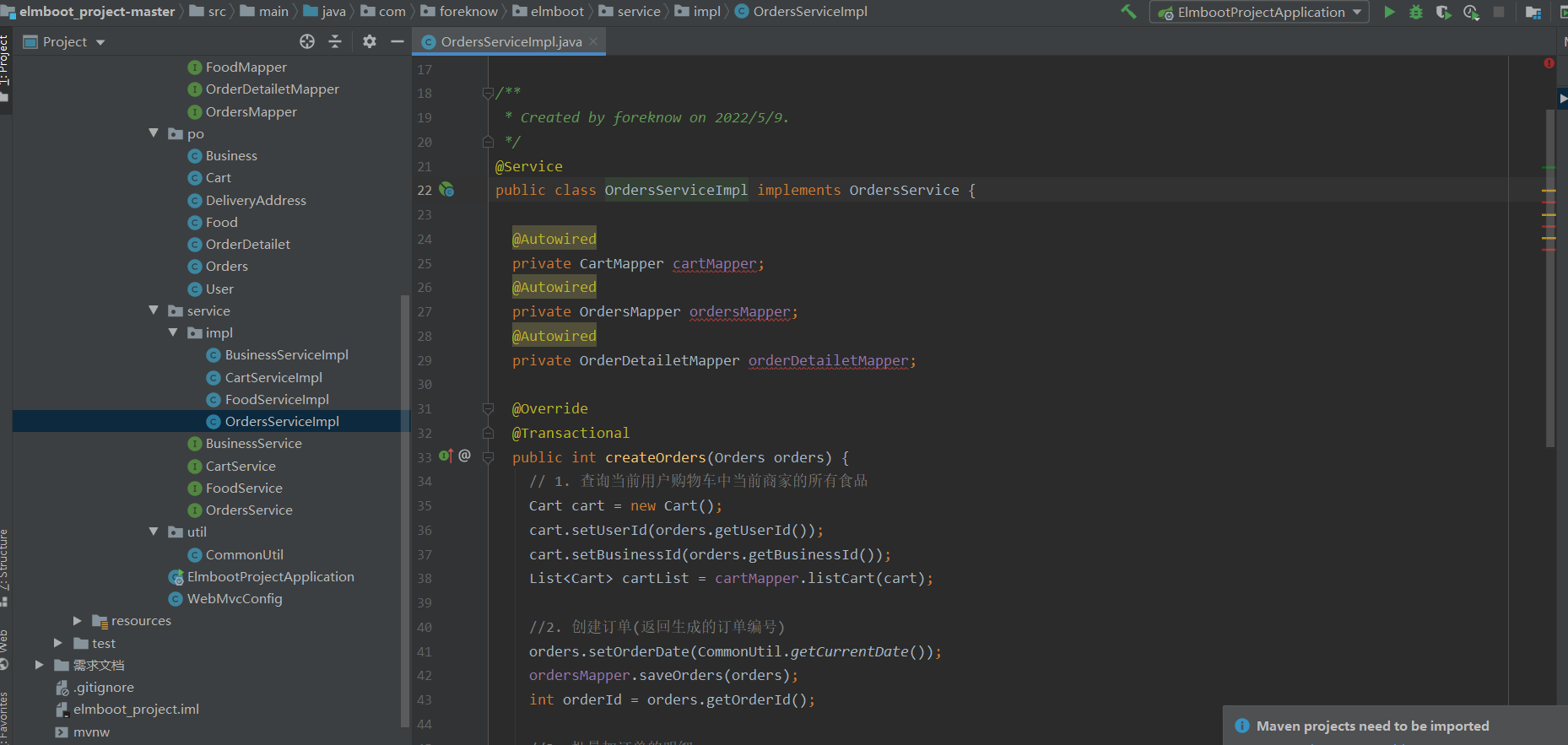Select WebMvcConfig in project tree
The width and height of the screenshot is (1568, 745).
tap(225, 598)
